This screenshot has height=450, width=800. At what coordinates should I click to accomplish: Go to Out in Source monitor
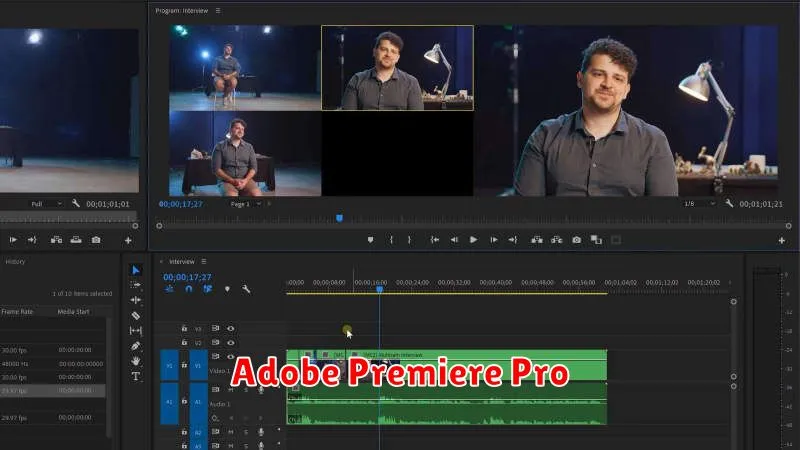32,240
